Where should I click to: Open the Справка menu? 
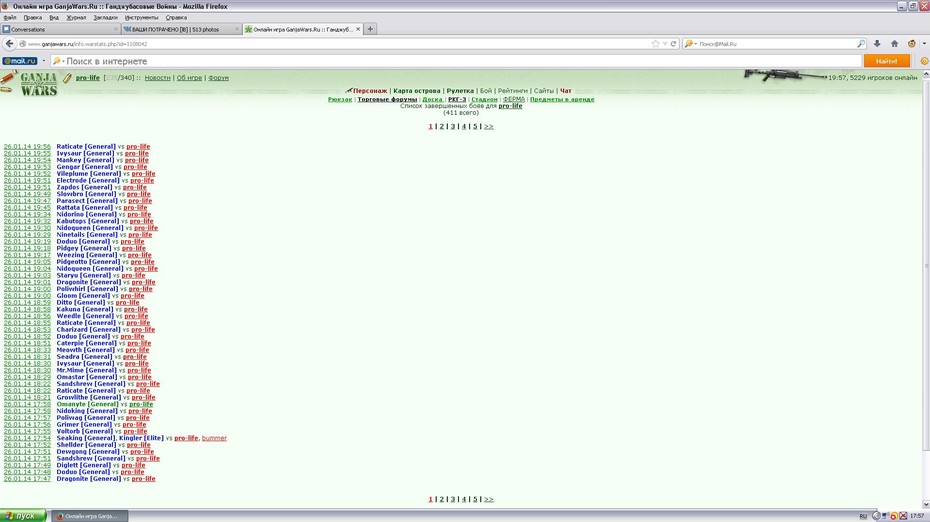[x=176, y=18]
